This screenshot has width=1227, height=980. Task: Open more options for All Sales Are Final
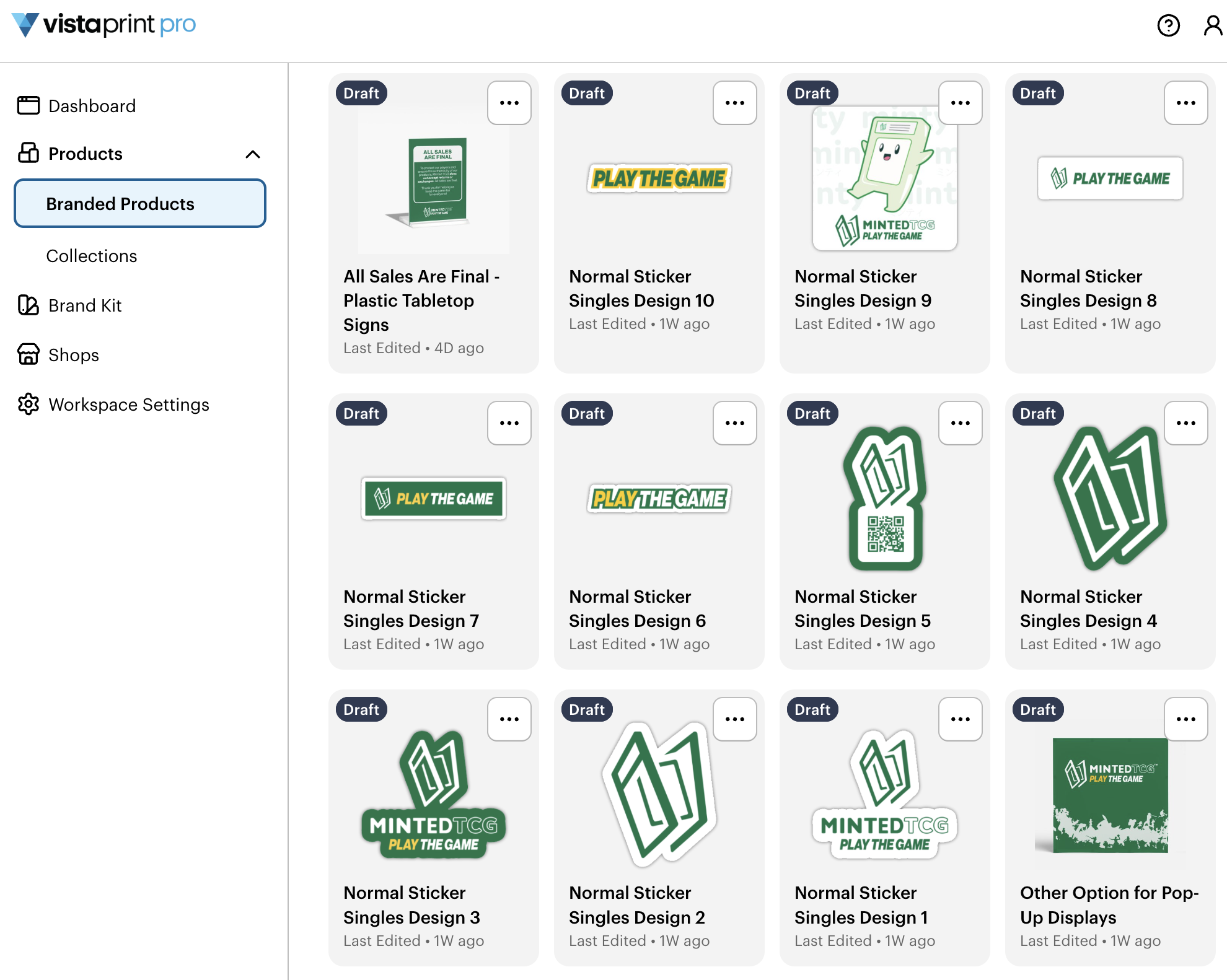pyautogui.click(x=509, y=103)
